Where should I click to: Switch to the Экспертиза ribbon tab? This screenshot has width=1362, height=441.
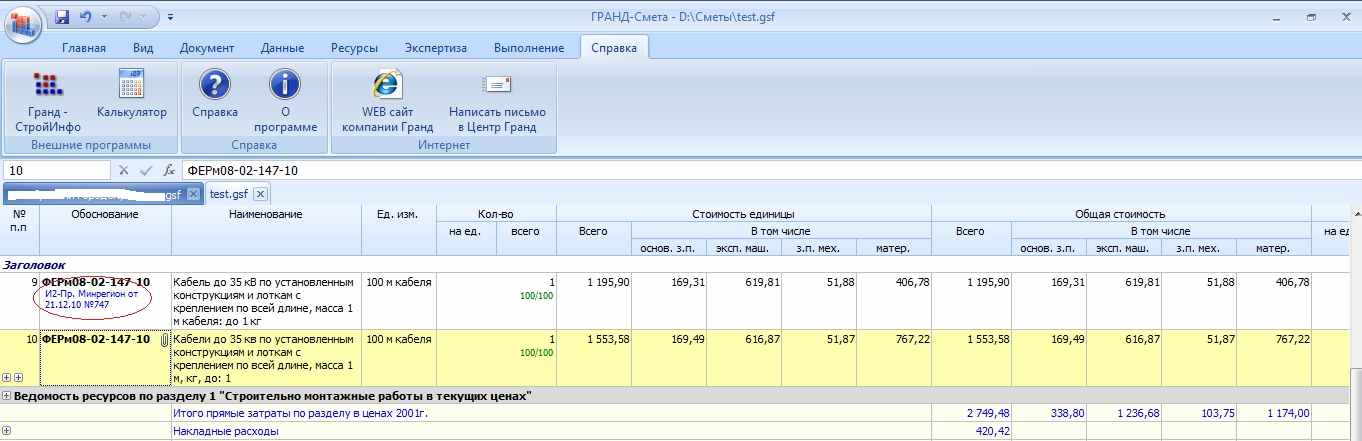(x=435, y=48)
